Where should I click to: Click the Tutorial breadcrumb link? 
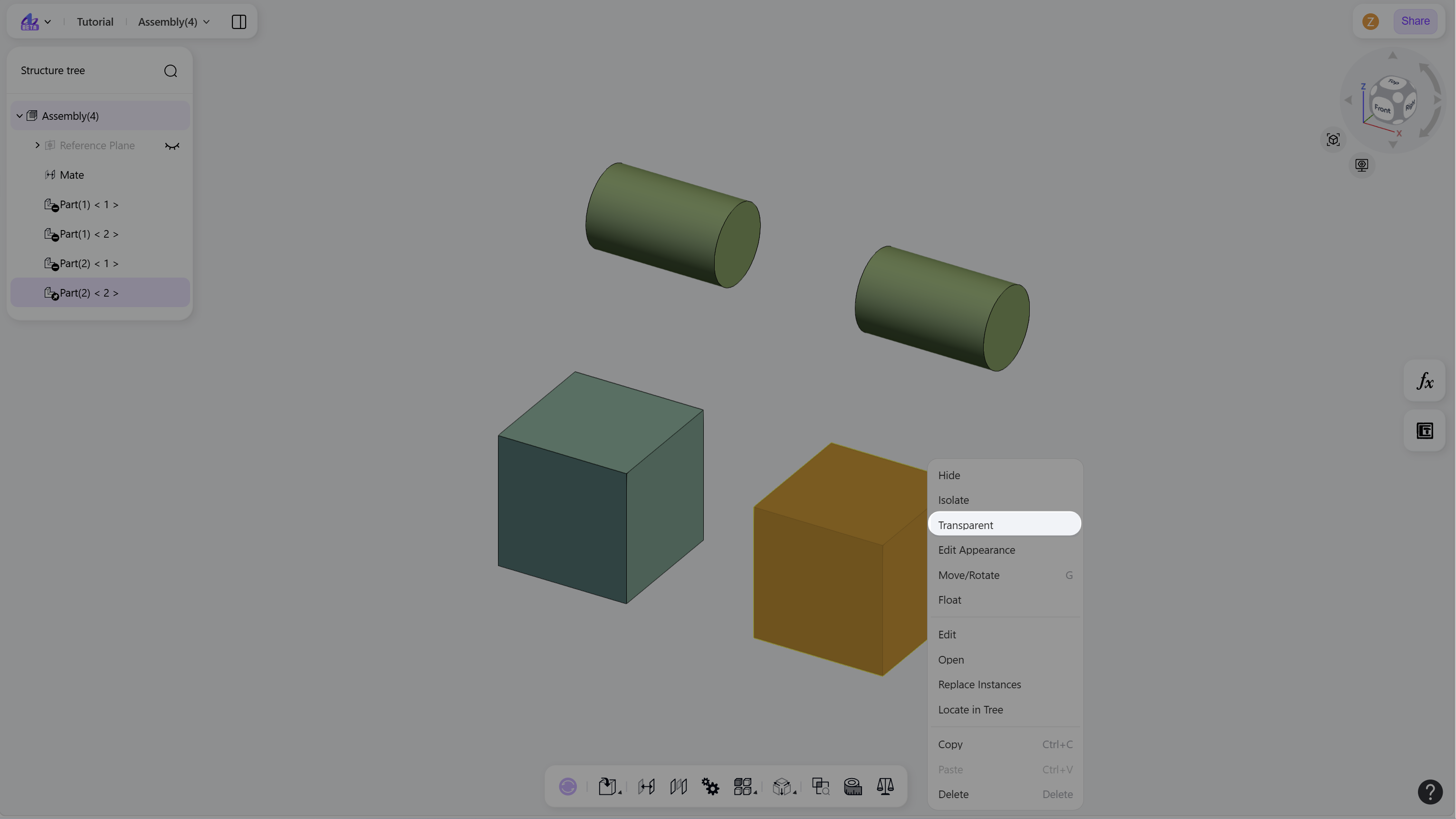pyautogui.click(x=95, y=21)
